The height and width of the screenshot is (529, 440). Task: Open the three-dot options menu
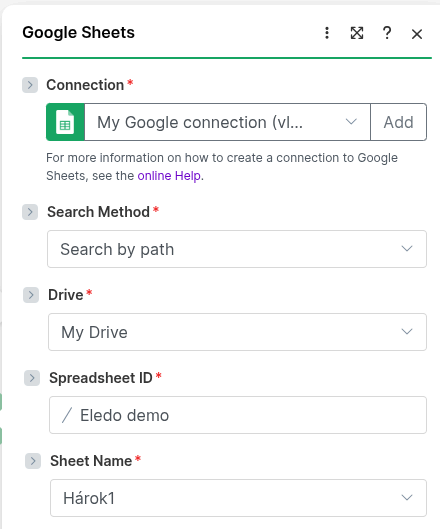coord(327,33)
